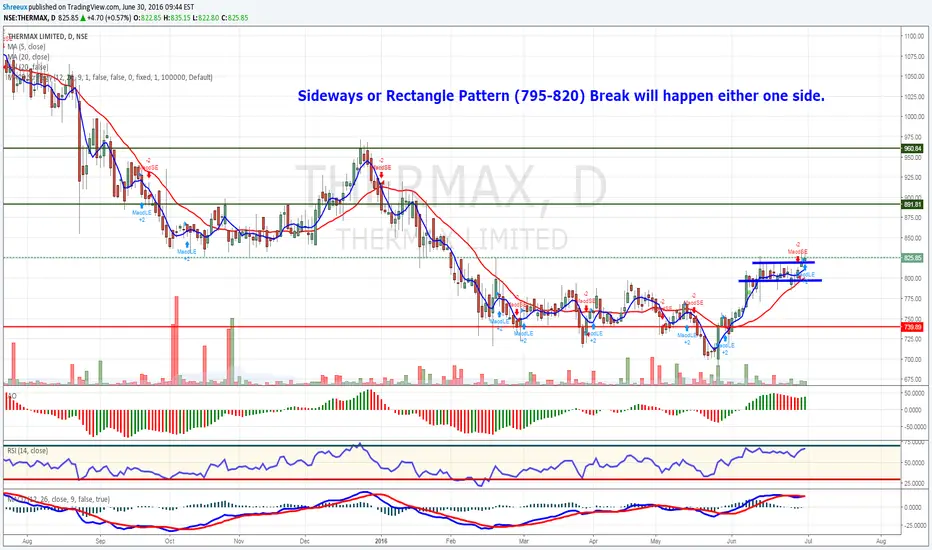Click the 775.00 price axis value

click(x=914, y=298)
